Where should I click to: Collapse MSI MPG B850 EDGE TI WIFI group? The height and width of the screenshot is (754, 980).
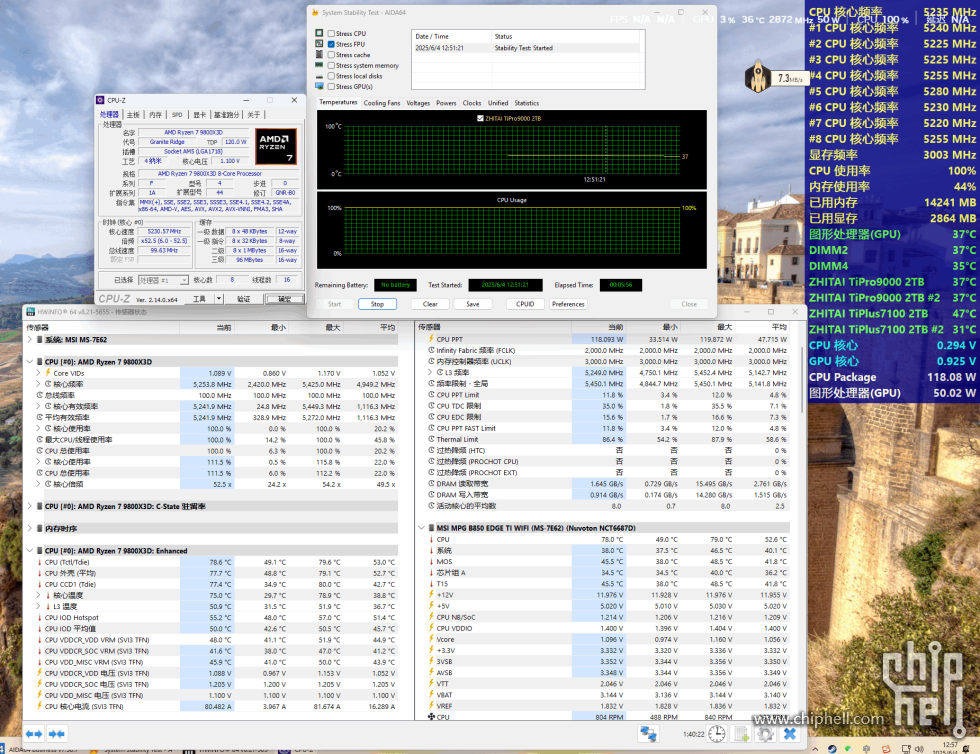421,528
